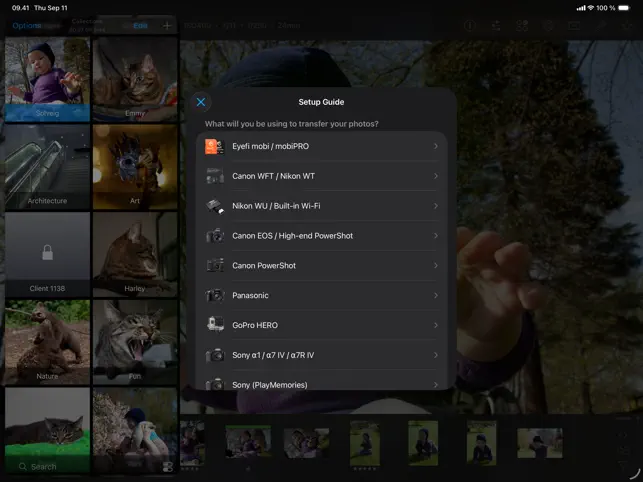Screen dimensions: 643x482
Task: Click the battery indicator in the status bar
Action: pos(624,8)
